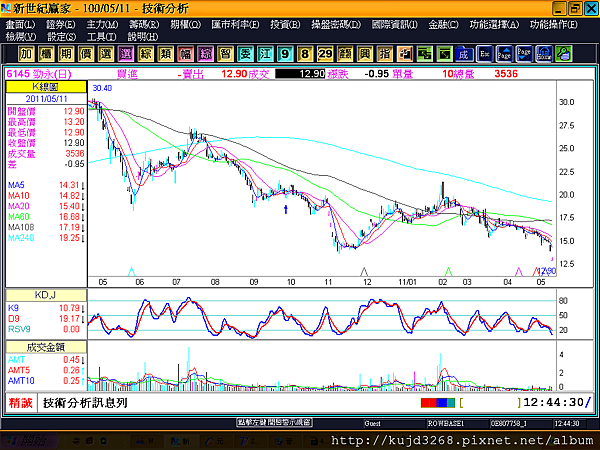Screen dimensions: 600x450
Task: Click the 櫃 toolbar icon
Action: [46, 54]
